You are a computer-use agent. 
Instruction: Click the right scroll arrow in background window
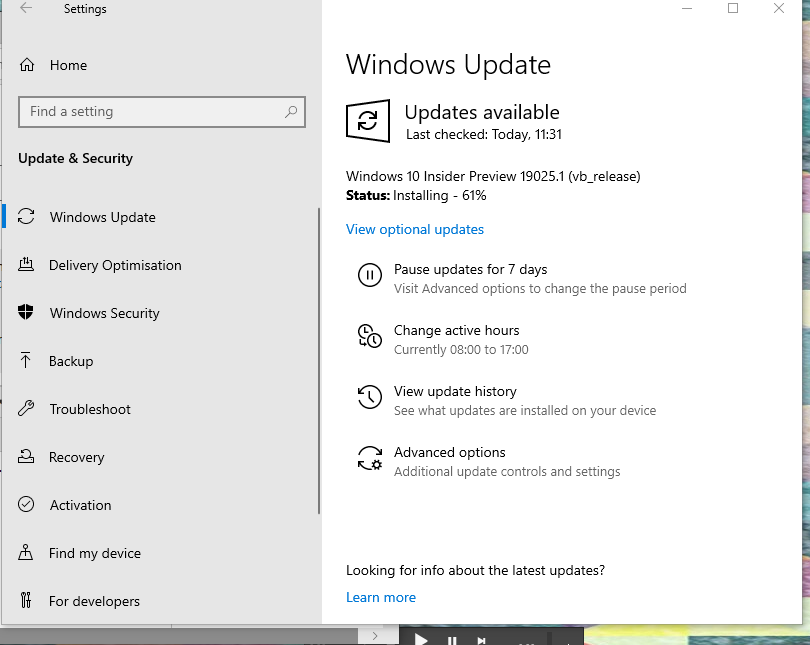click(x=375, y=636)
